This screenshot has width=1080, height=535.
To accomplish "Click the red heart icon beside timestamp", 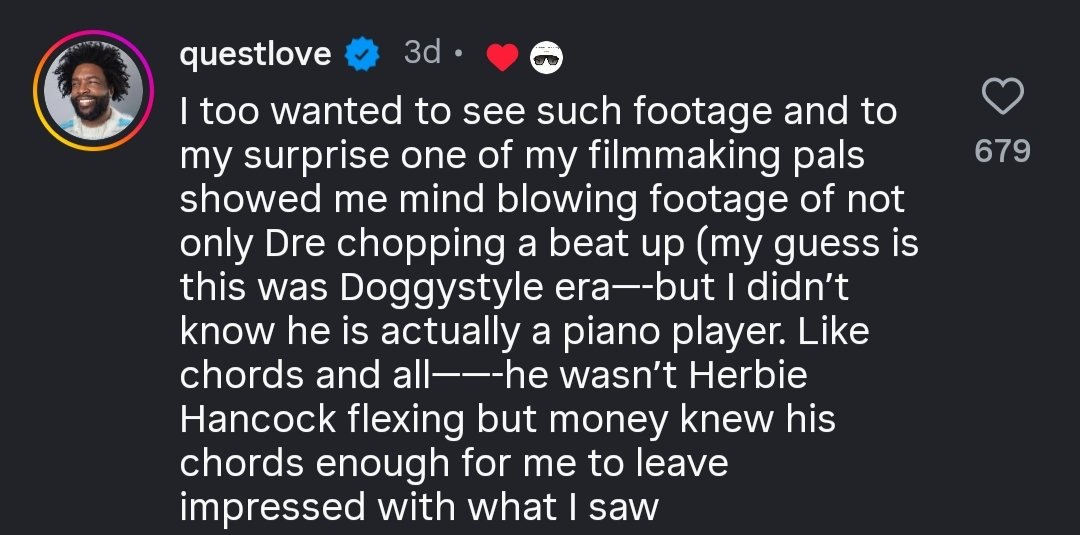I will (x=501, y=59).
